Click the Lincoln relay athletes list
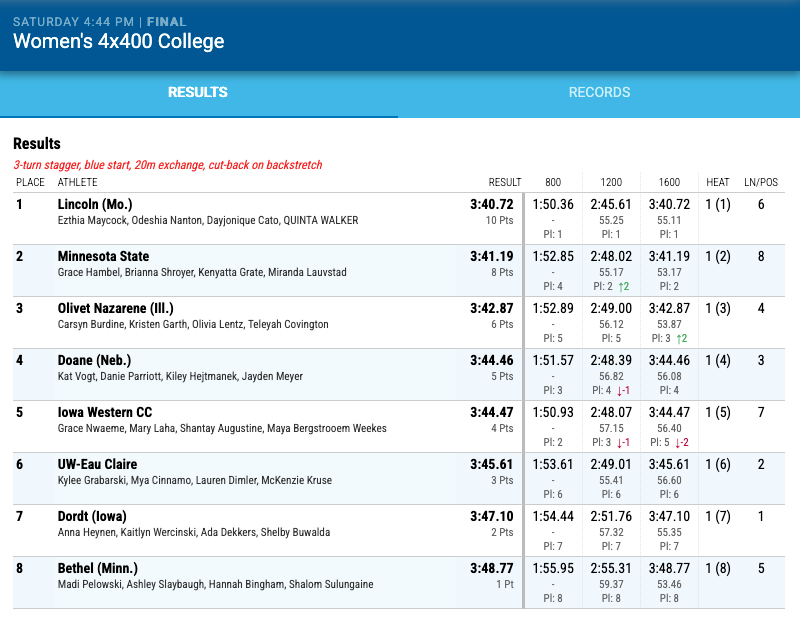Image resolution: width=800 pixels, height=622 pixels. click(208, 220)
